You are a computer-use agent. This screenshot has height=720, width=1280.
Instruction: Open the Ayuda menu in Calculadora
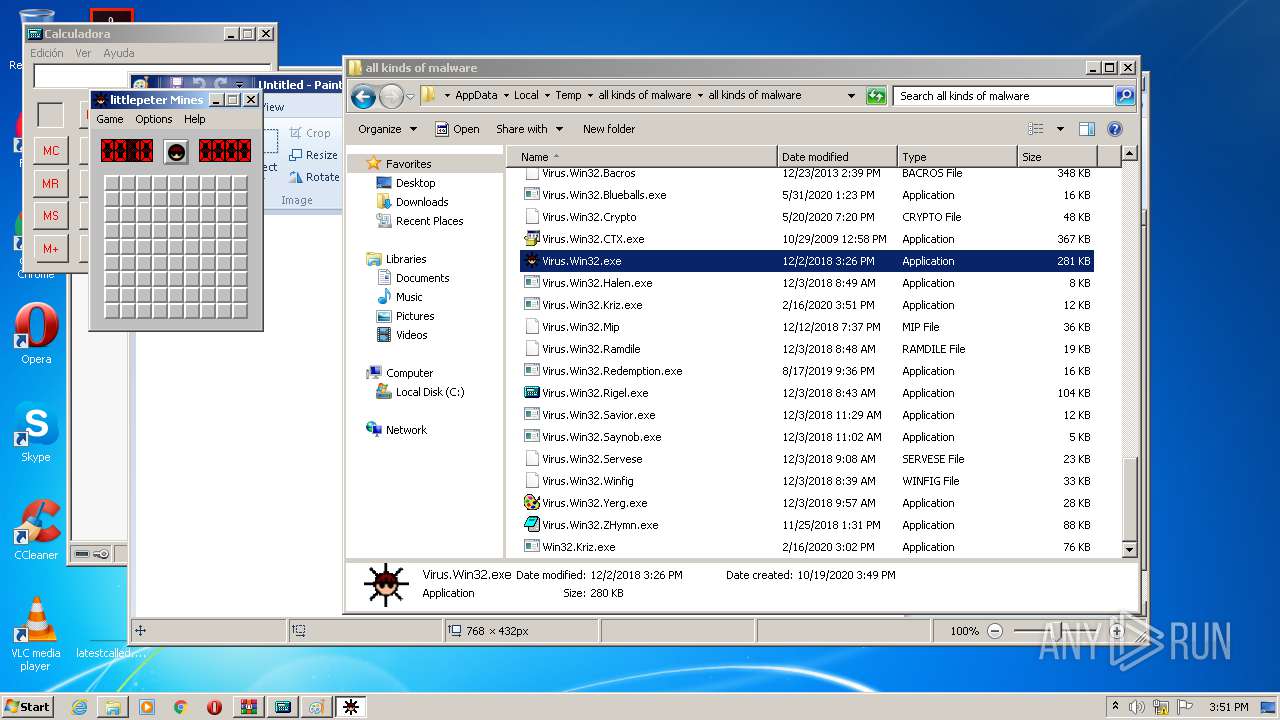coord(119,53)
